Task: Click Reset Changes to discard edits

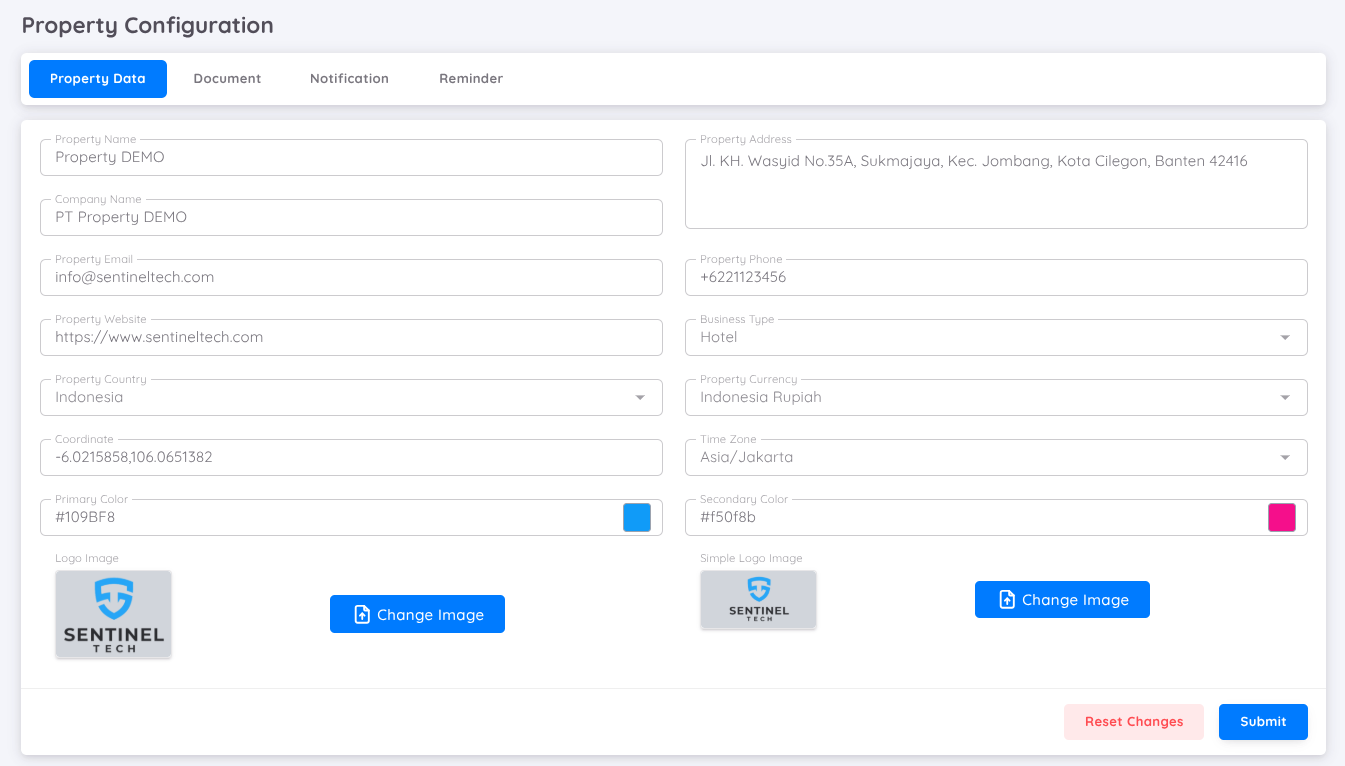Action: click(x=1133, y=721)
